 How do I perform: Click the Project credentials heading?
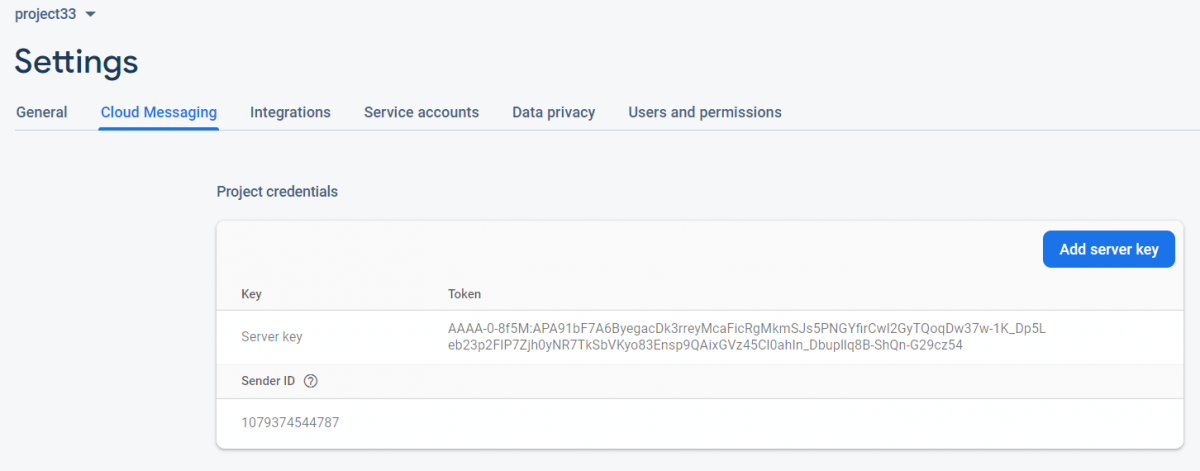point(277,191)
